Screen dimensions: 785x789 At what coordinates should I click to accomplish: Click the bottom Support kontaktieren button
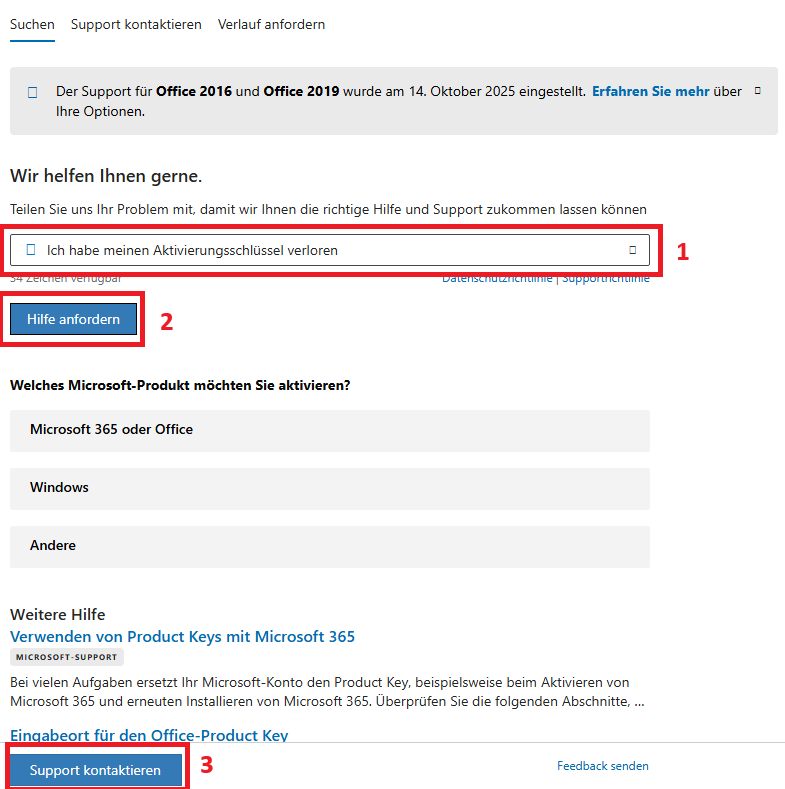tap(95, 770)
